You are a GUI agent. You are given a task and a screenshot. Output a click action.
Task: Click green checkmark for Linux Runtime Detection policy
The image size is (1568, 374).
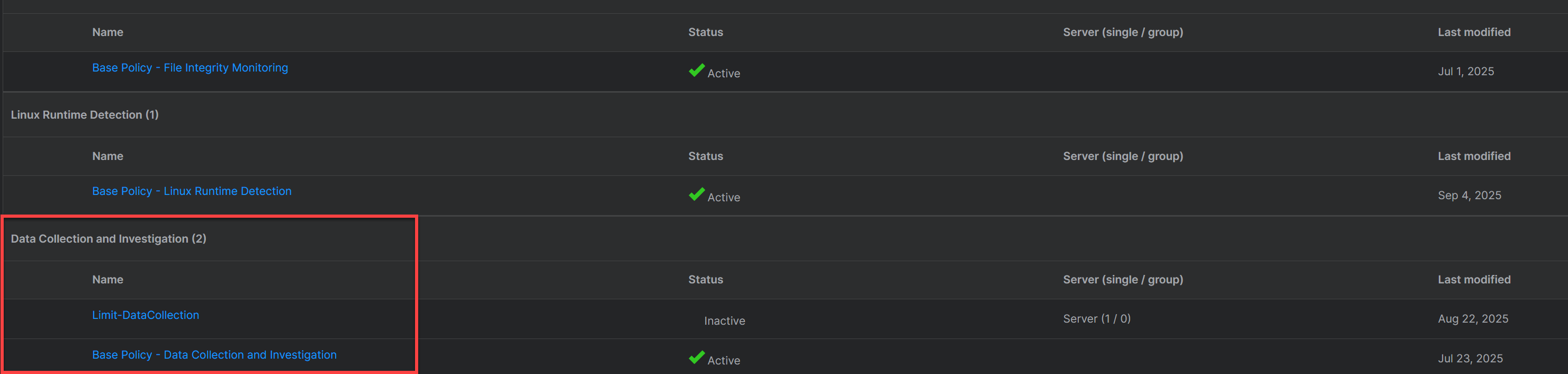coord(696,195)
